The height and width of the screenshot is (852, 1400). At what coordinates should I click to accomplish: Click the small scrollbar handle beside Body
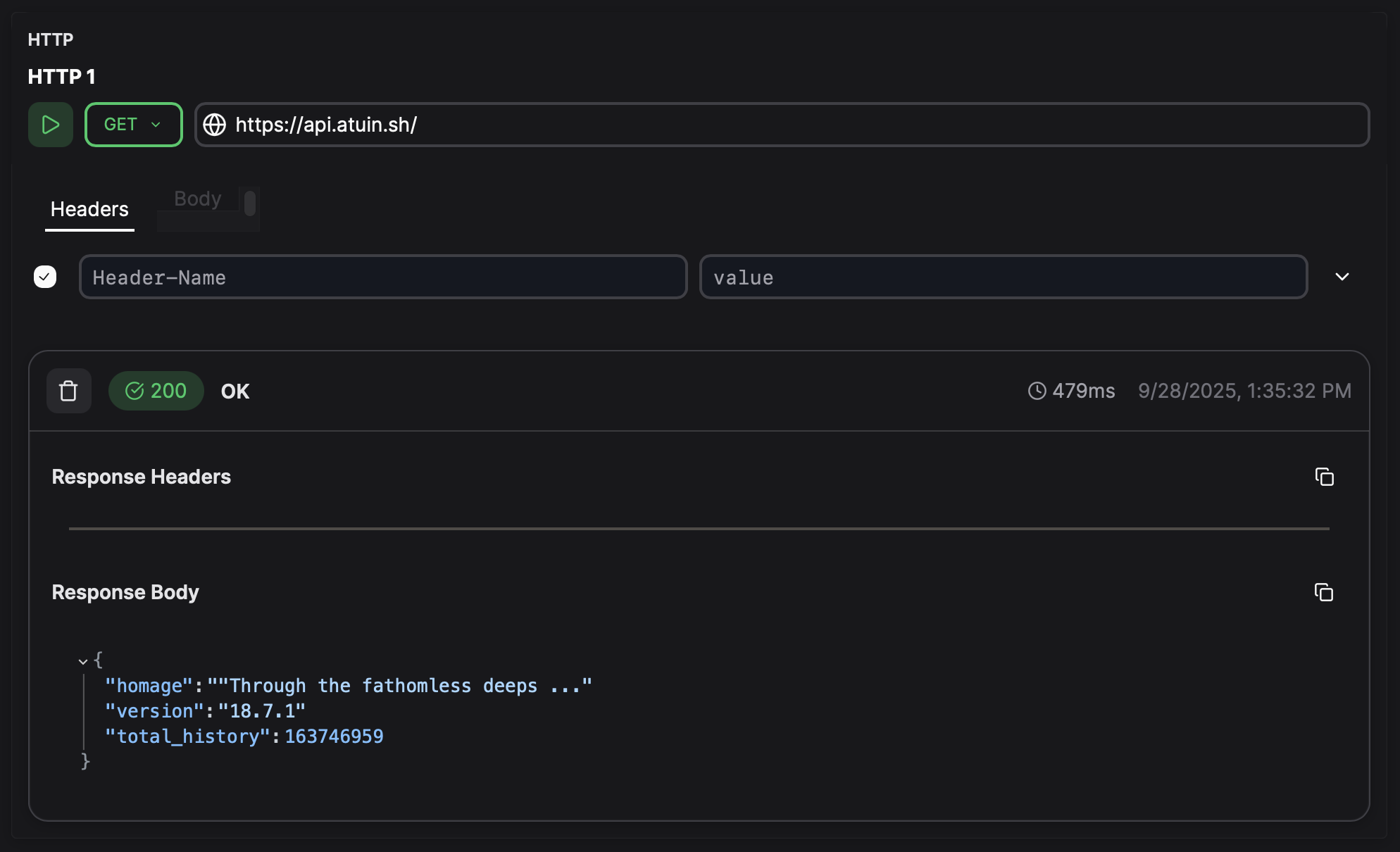coord(249,203)
